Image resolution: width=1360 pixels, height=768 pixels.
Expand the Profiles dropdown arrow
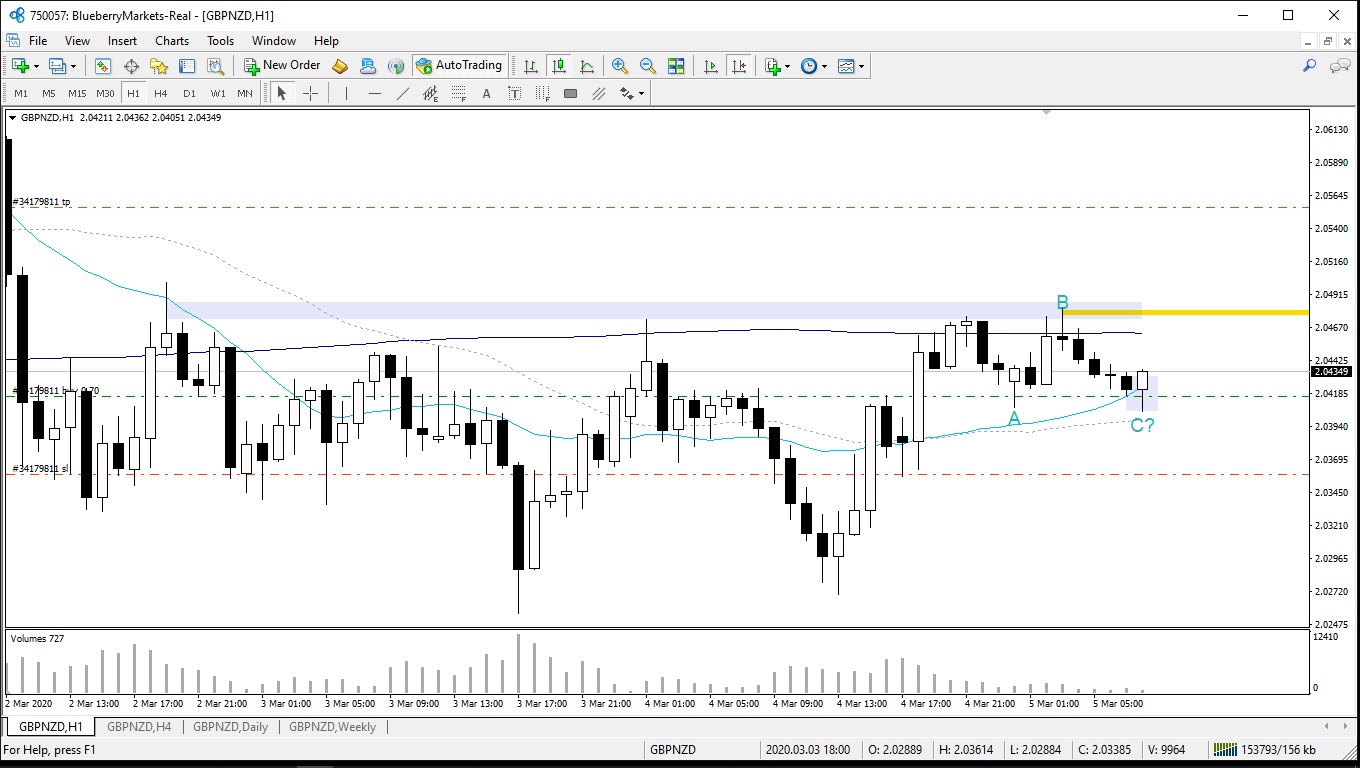pos(74,67)
